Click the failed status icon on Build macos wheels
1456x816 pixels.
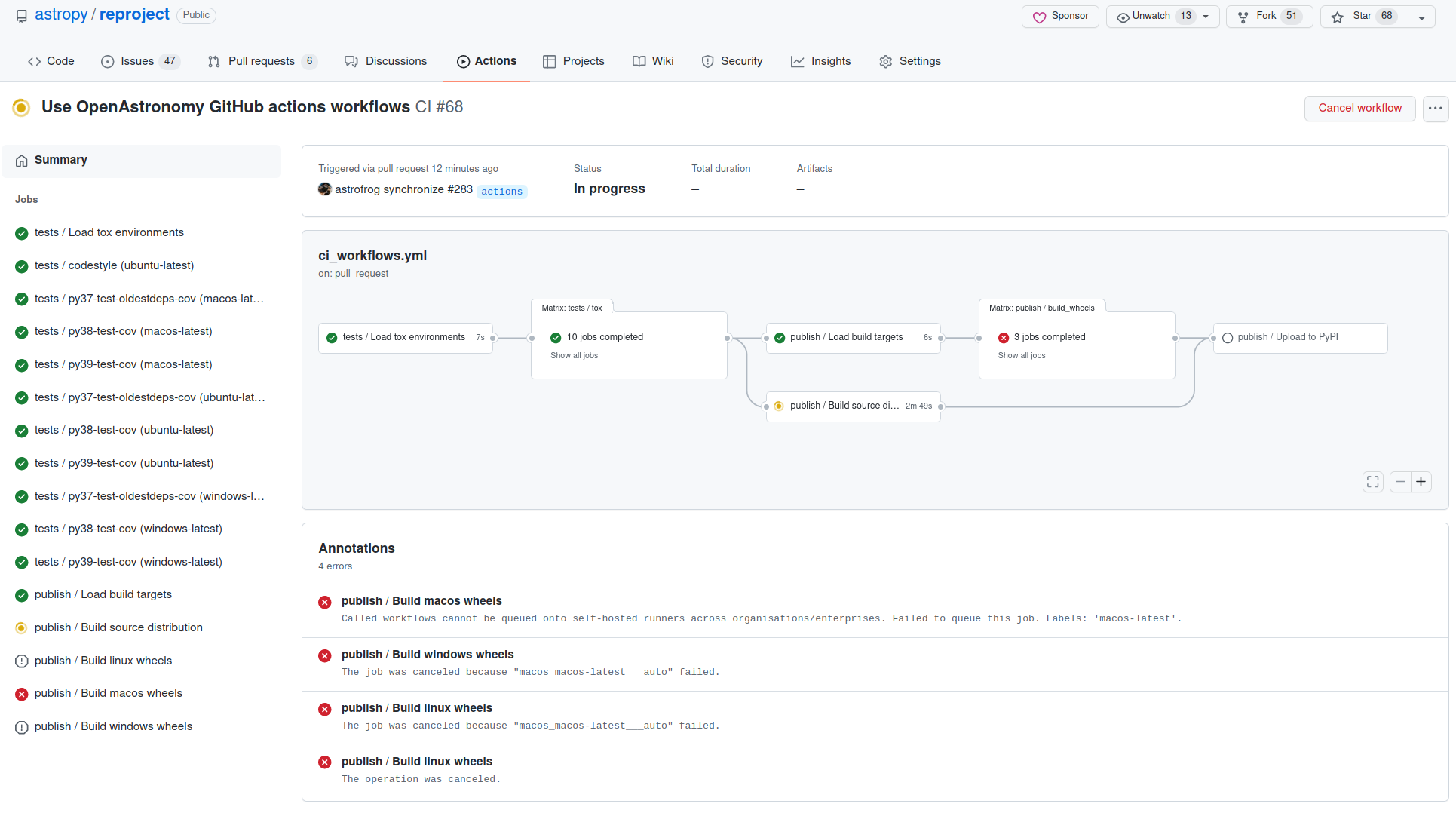coord(21,694)
